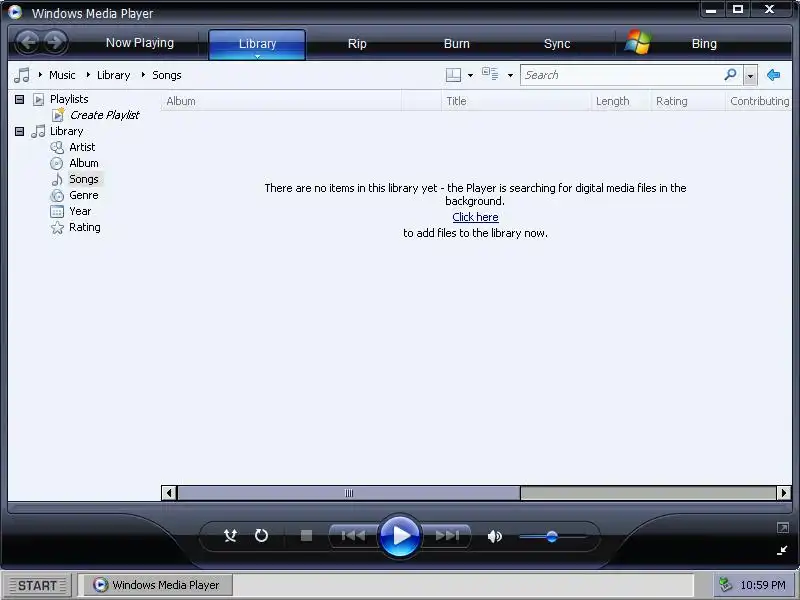
Task: Click the scrollbar right arrow
Action: [784, 493]
